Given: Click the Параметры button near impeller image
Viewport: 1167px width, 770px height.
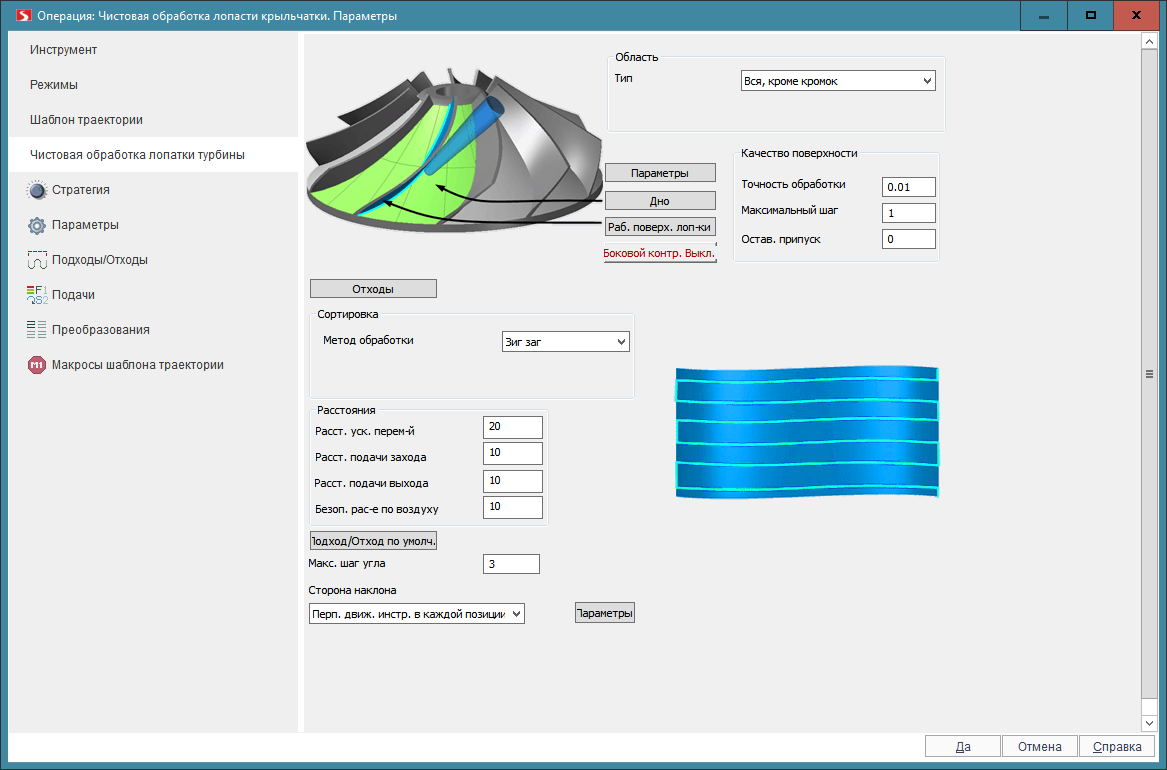Looking at the screenshot, I should 660,173.
